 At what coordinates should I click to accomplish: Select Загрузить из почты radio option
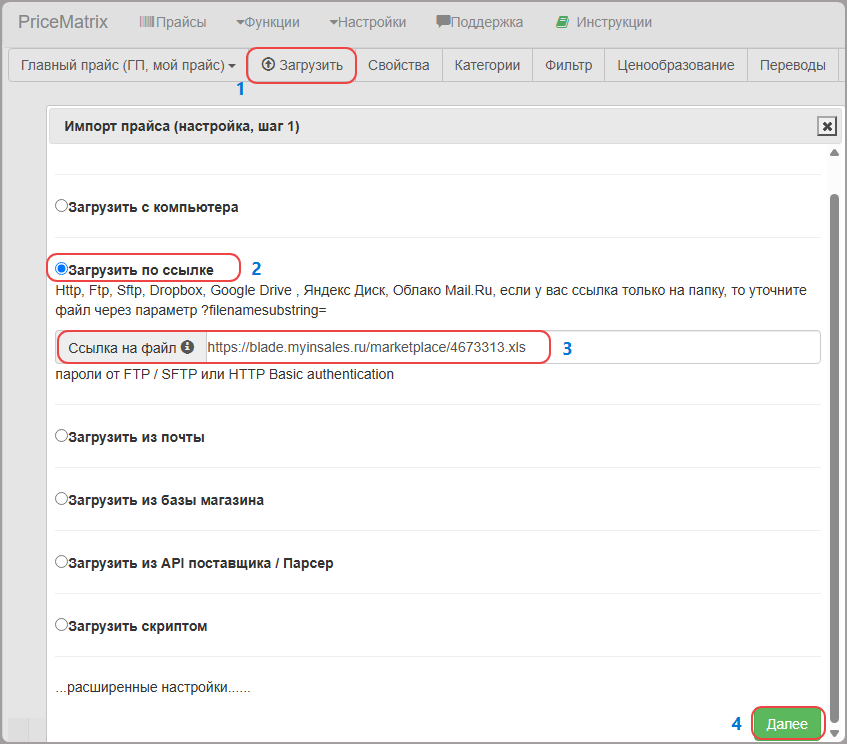tap(62, 436)
